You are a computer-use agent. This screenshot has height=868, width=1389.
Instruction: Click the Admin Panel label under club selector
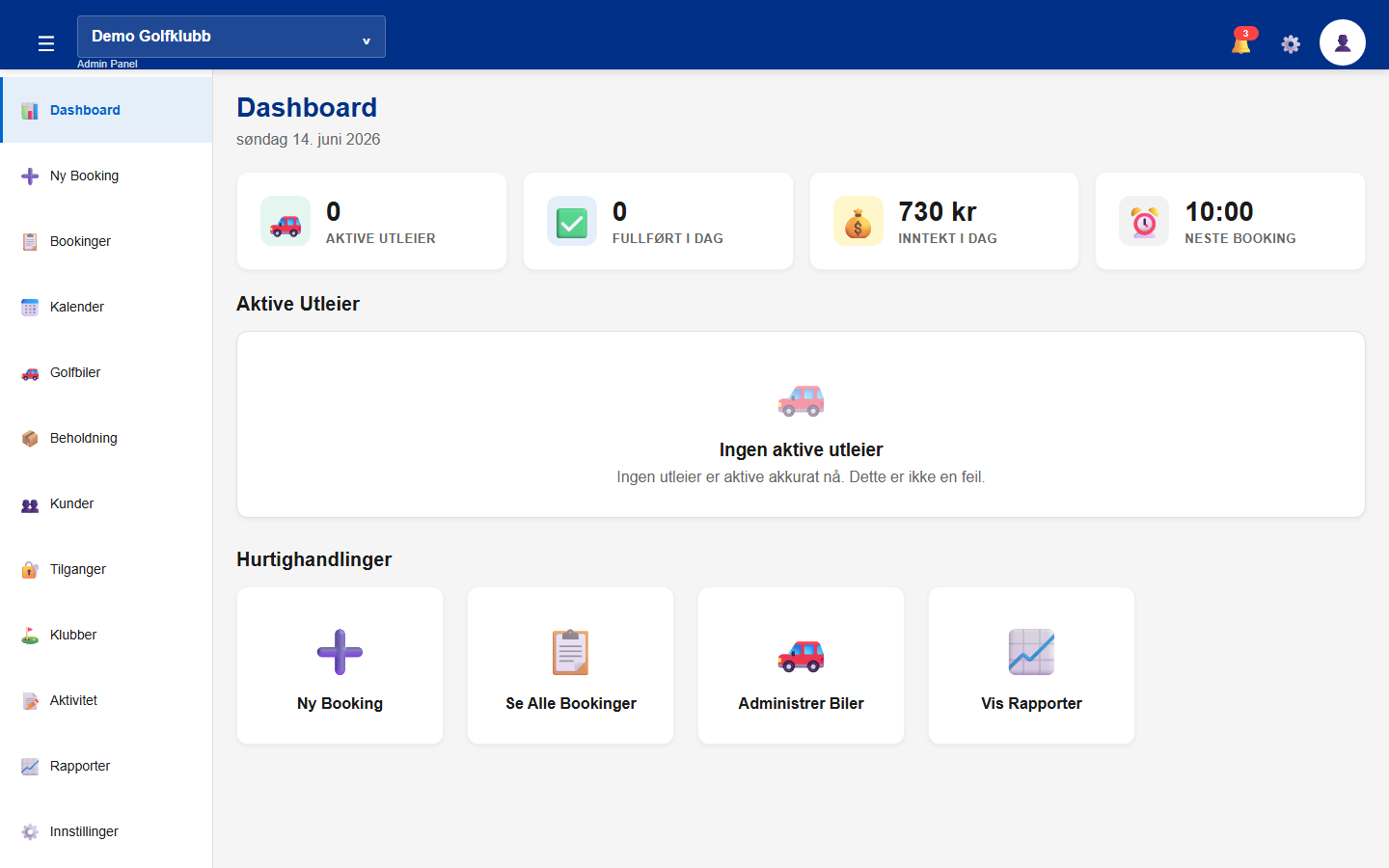coord(107,64)
